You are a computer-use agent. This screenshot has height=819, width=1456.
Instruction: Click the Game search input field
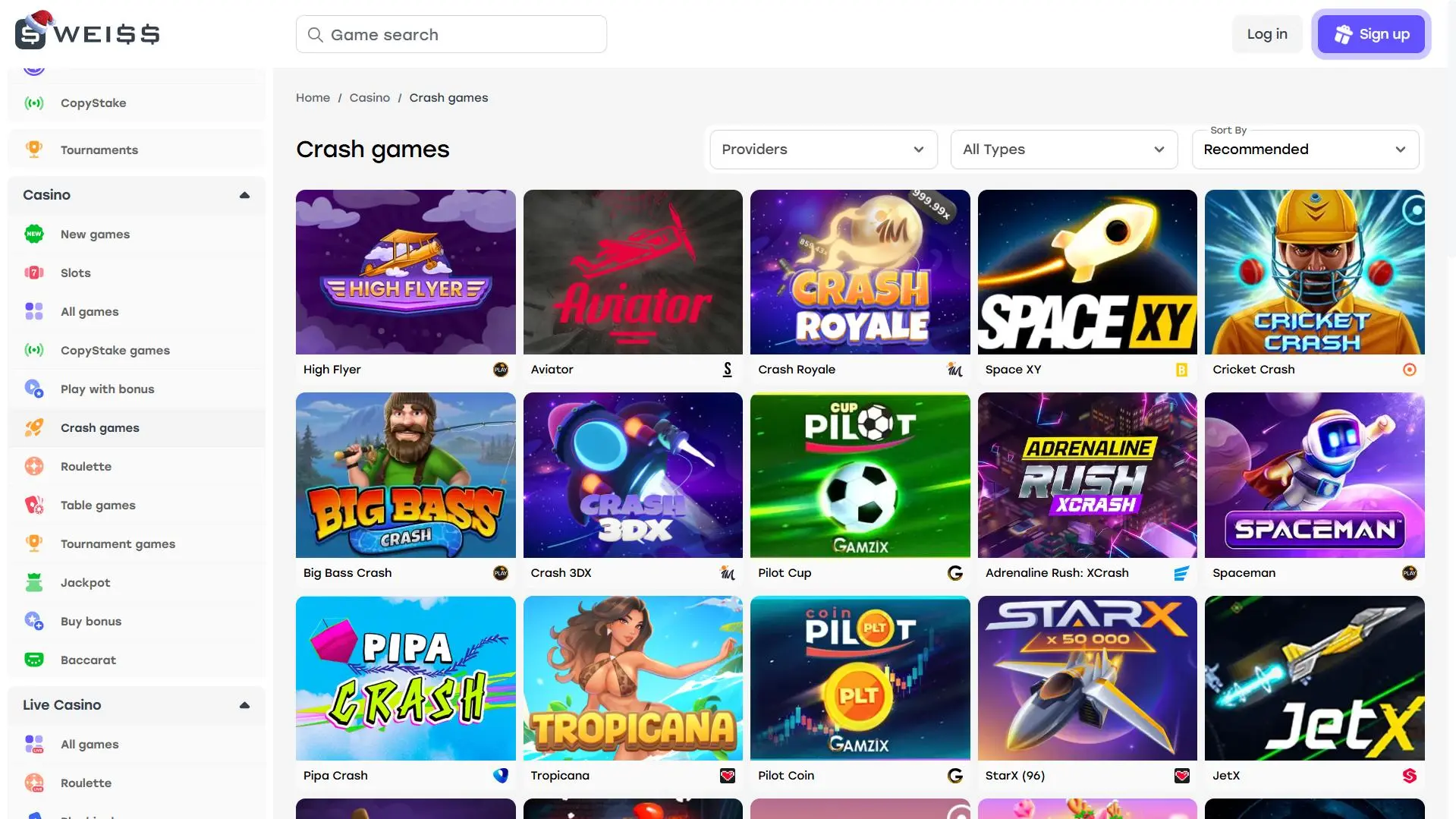tap(451, 35)
